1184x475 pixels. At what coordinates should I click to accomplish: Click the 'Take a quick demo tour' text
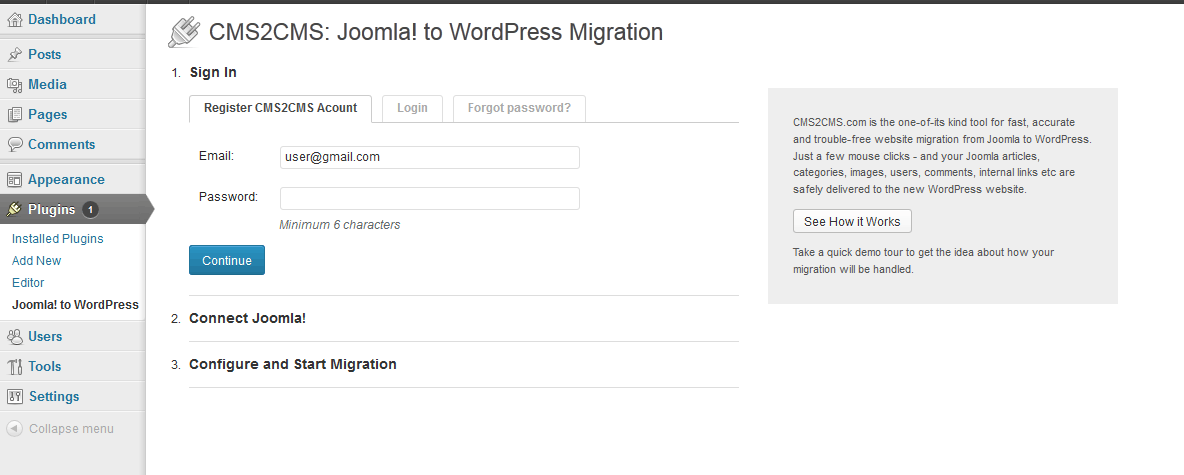pyautogui.click(x=923, y=261)
